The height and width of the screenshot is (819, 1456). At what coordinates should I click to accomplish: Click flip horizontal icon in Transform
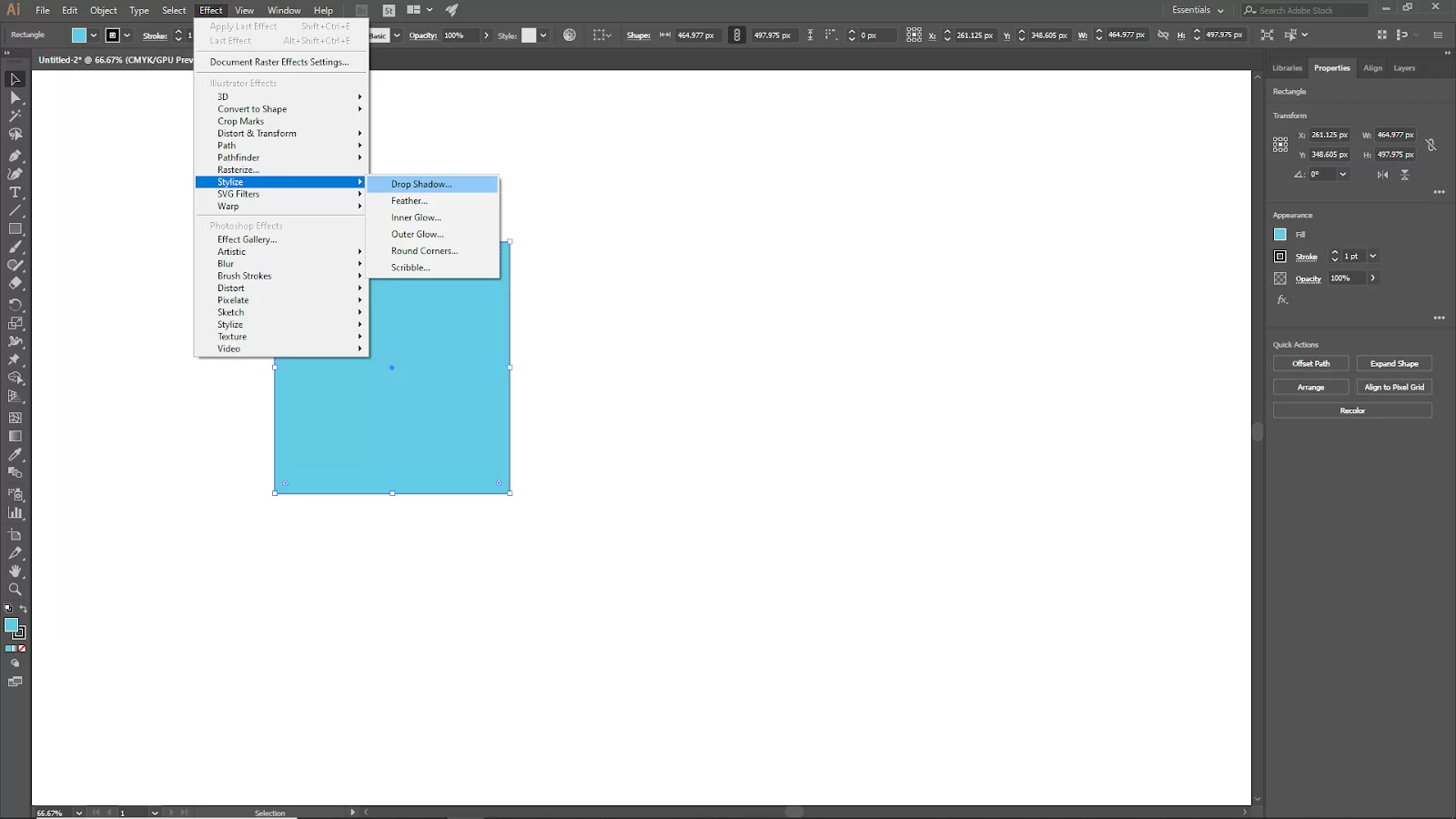[1383, 175]
